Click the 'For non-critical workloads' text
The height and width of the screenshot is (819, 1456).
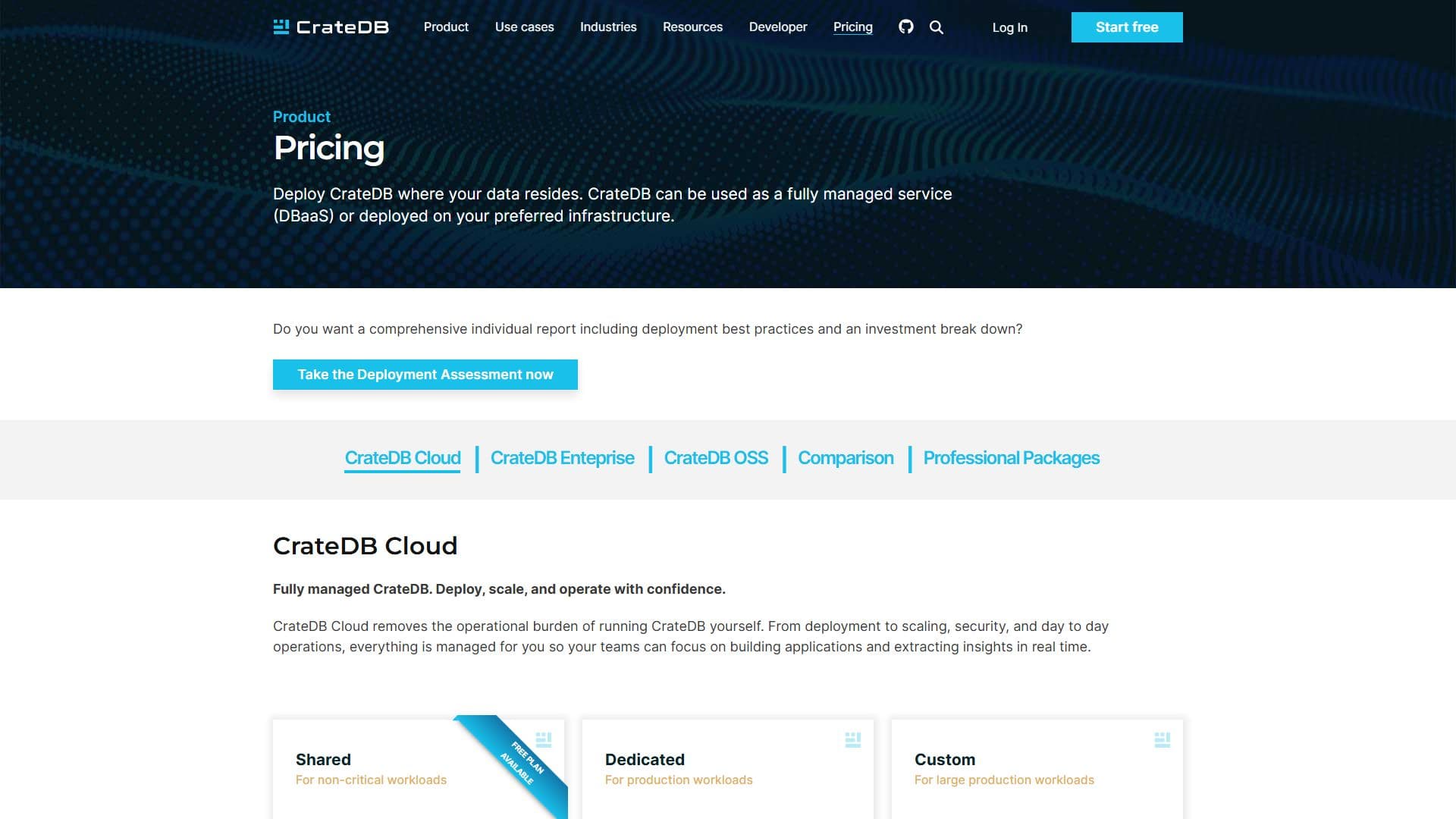[x=371, y=780]
